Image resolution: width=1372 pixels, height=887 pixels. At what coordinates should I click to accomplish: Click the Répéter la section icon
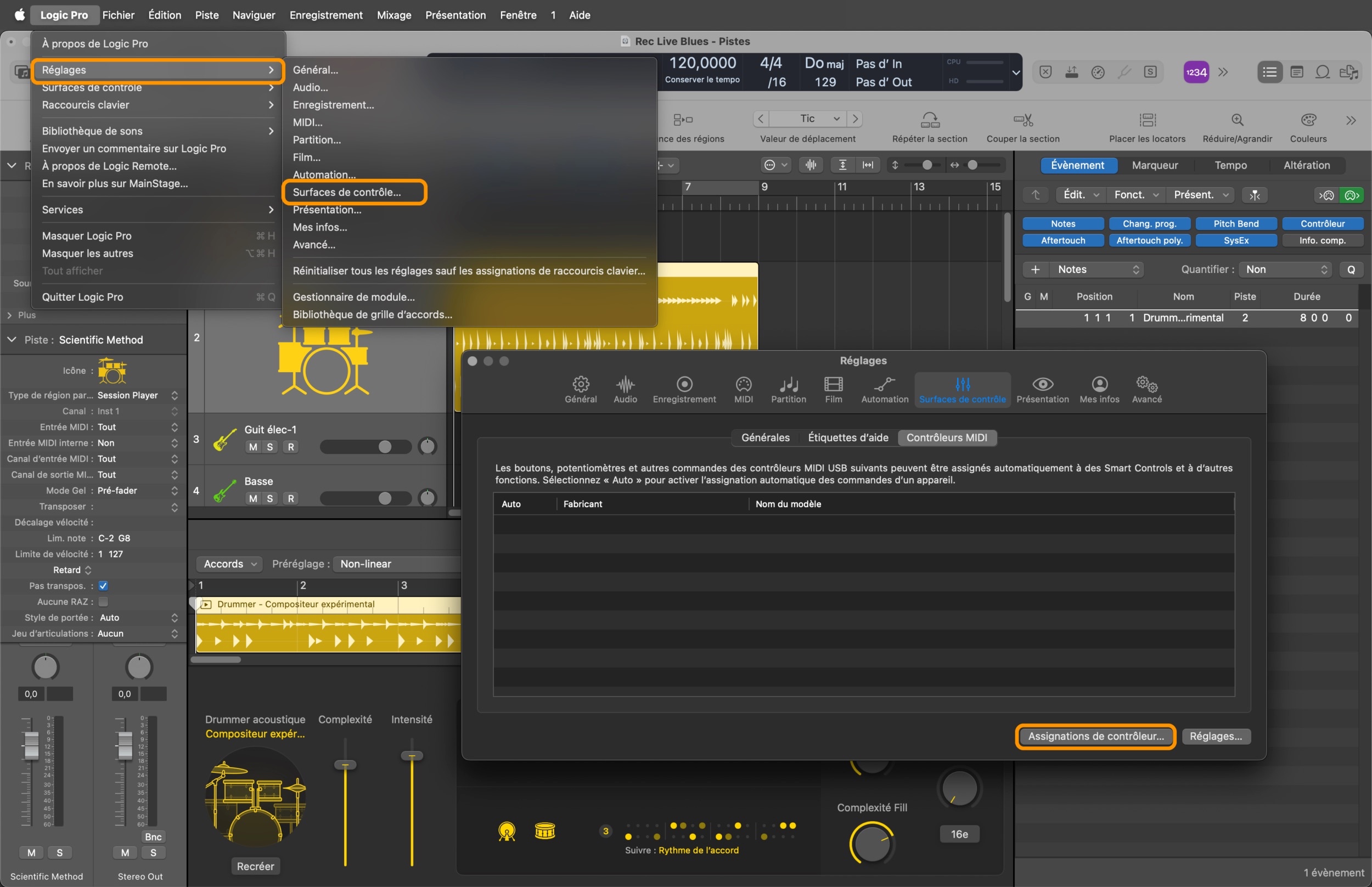[929, 120]
